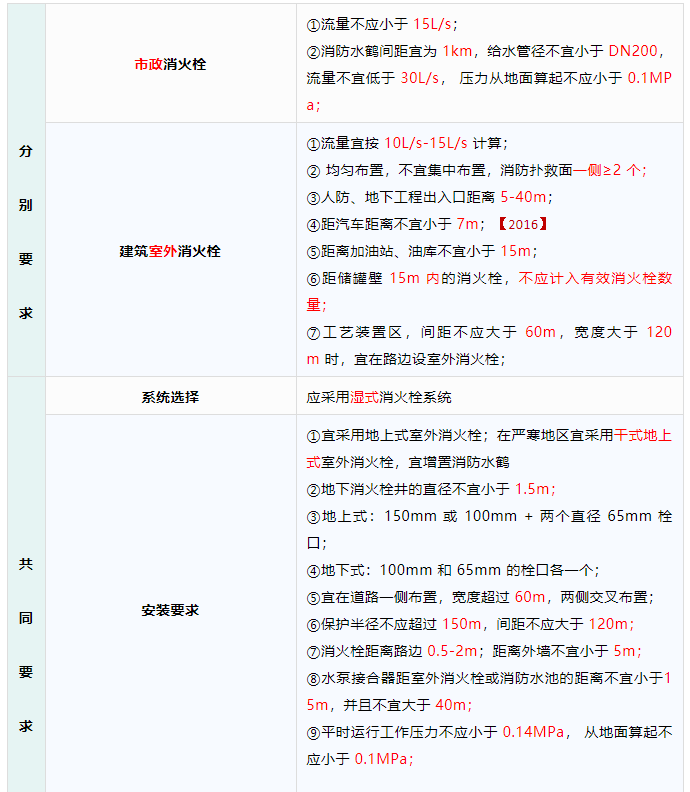Click the red 0.14MPa working pressure value

pyautogui.click(x=534, y=732)
